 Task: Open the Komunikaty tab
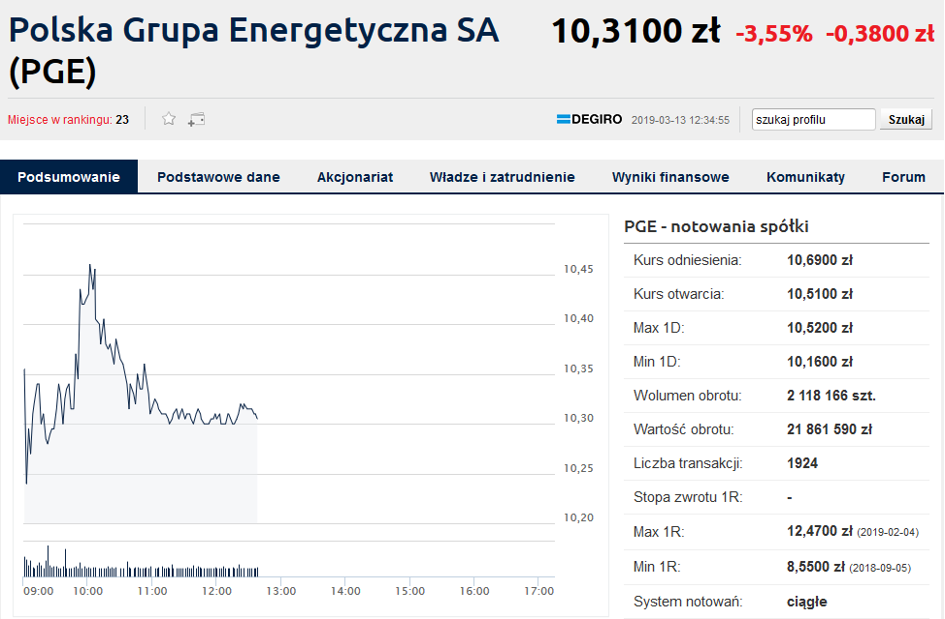(x=806, y=177)
